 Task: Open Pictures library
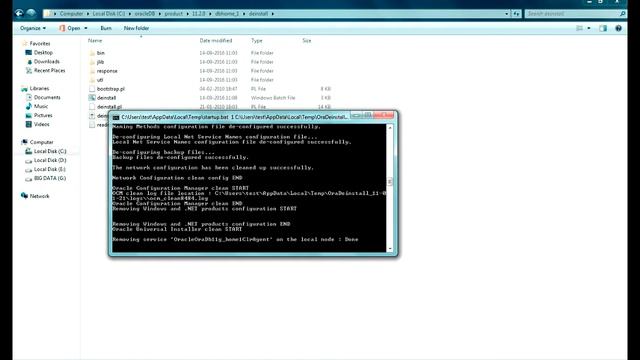click(43, 116)
